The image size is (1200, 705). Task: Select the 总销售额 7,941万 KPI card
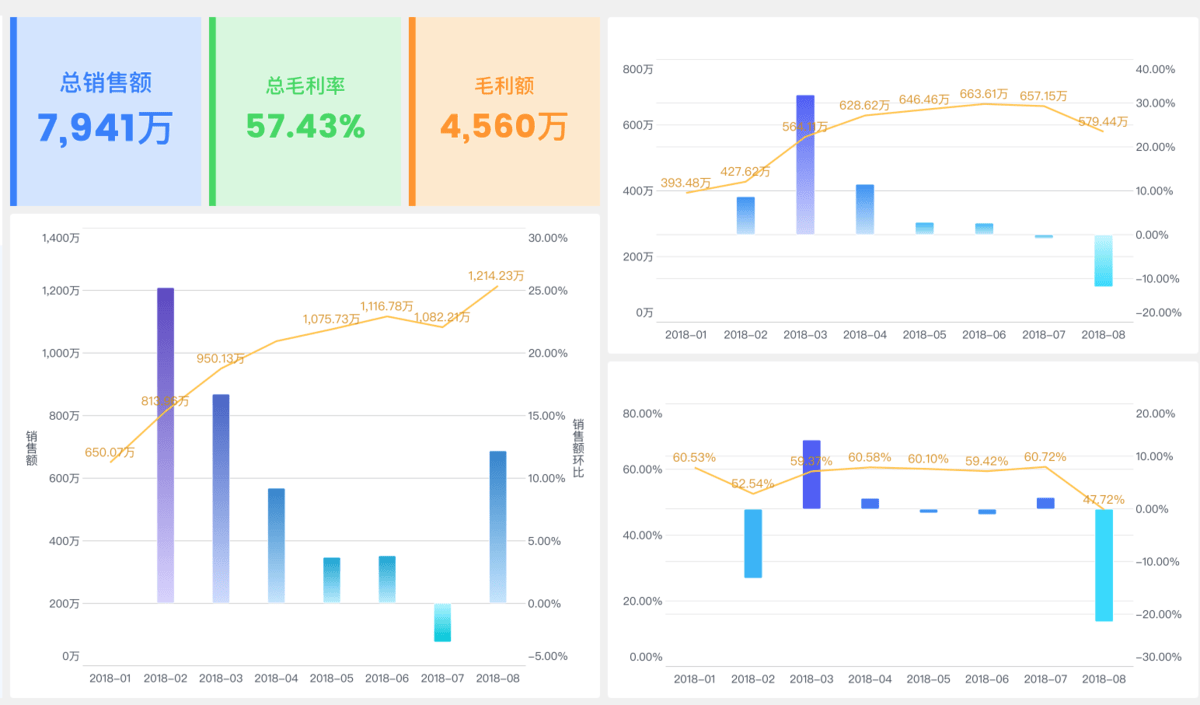pyautogui.click(x=106, y=111)
